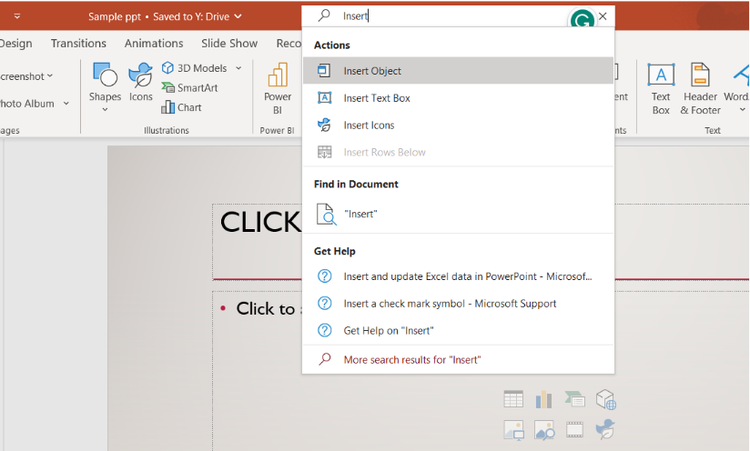Open the file name save location dropdown
Viewport: 750px width, 451px height.
click(x=238, y=17)
